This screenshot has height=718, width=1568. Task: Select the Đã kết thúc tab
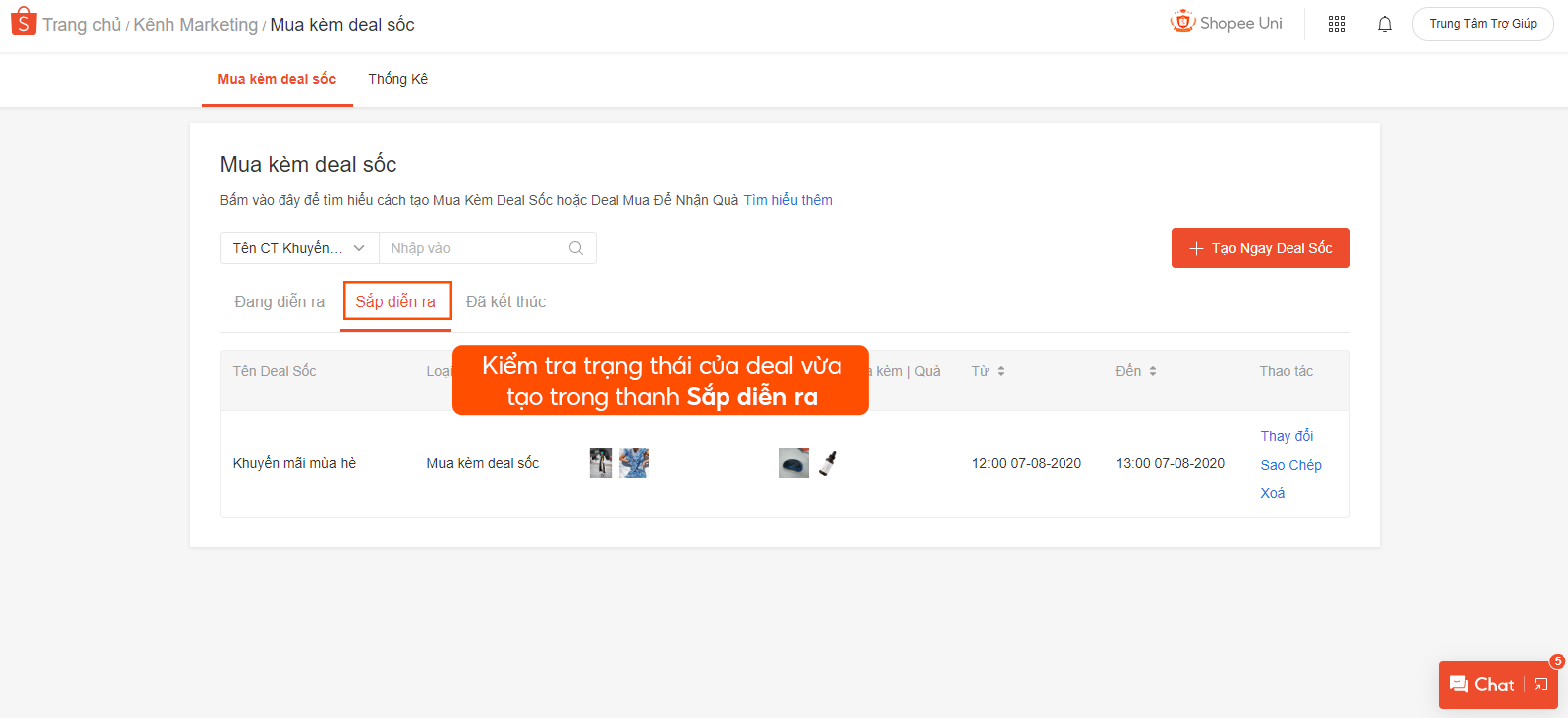505,301
